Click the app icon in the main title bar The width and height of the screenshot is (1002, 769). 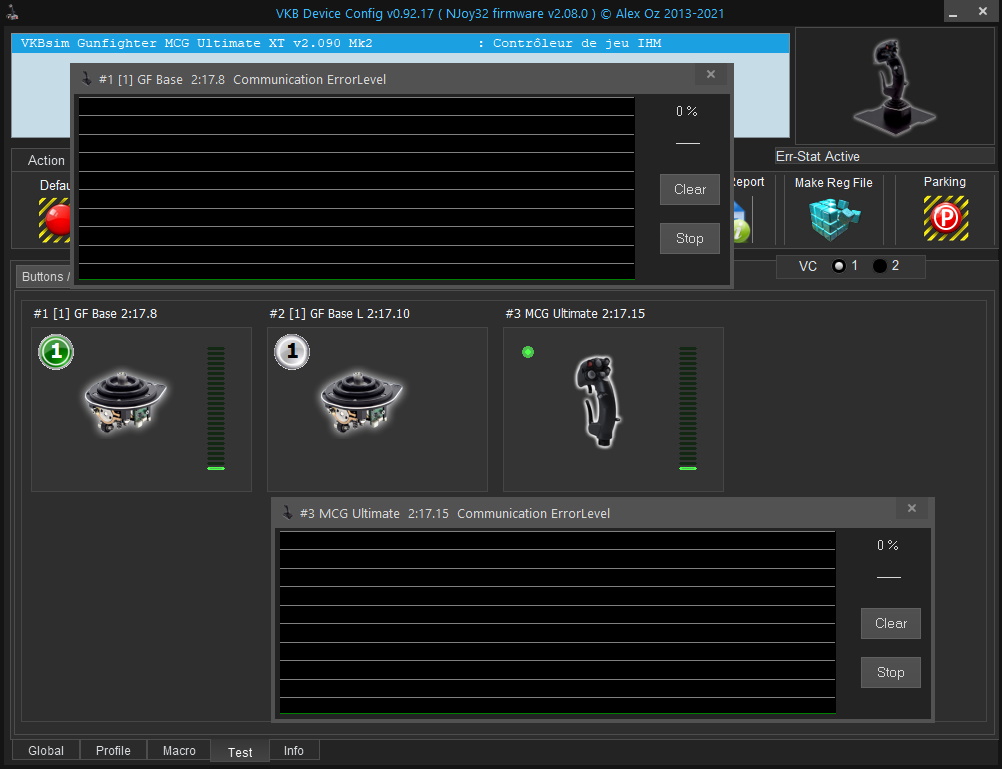point(13,13)
